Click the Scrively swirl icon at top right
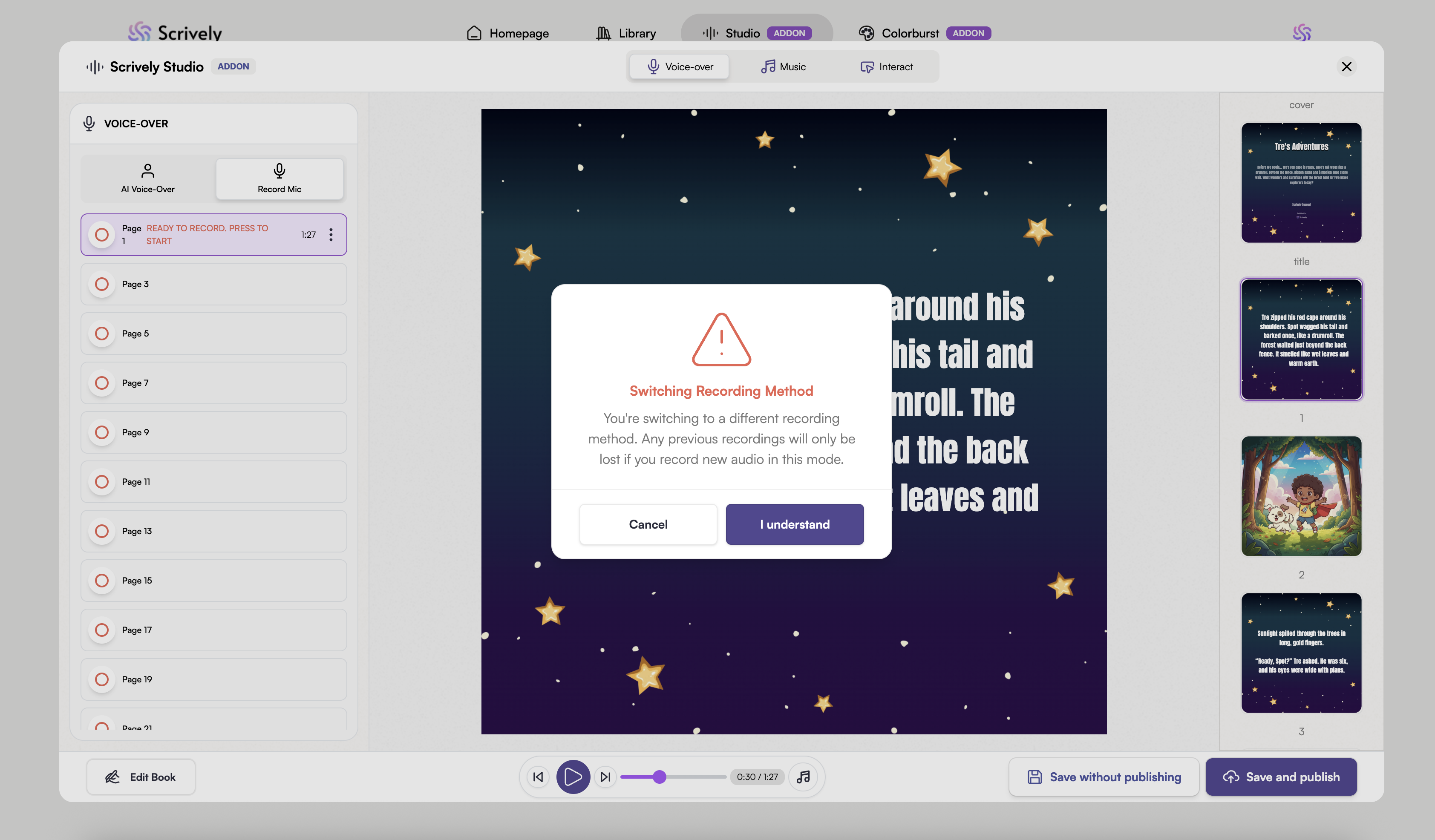 1301,32
